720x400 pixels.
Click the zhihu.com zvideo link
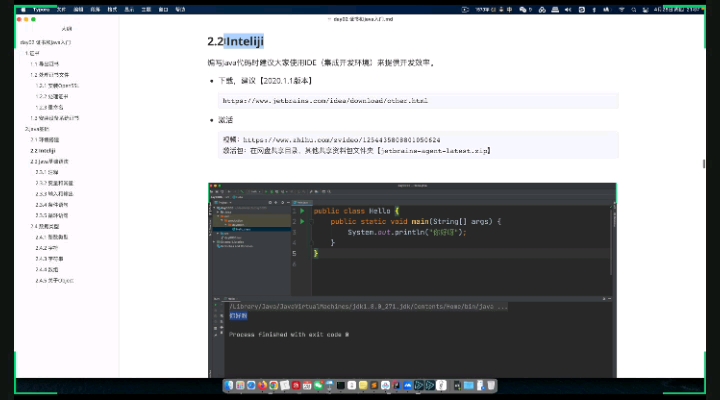coord(342,140)
